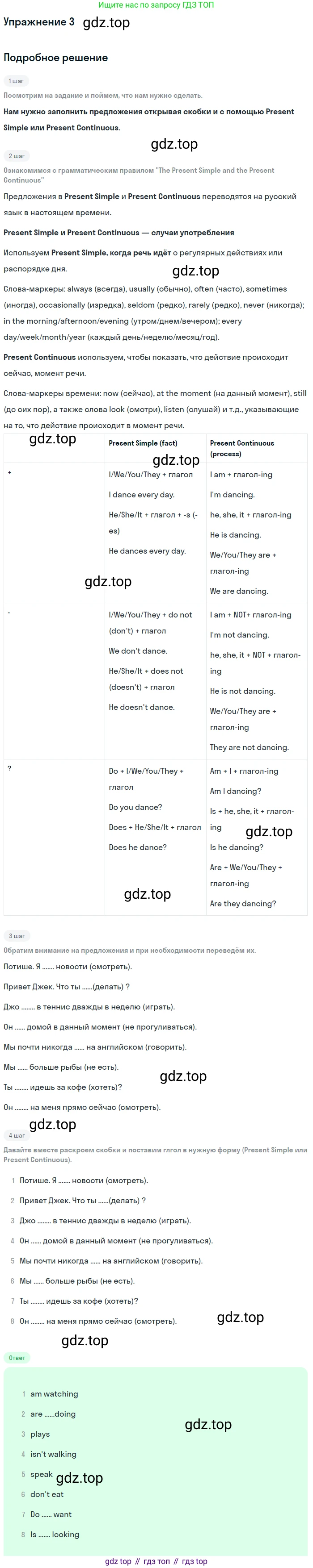Click the answer "am watching"
Image resolution: width=313 pixels, height=1568 pixels.
click(54, 1394)
